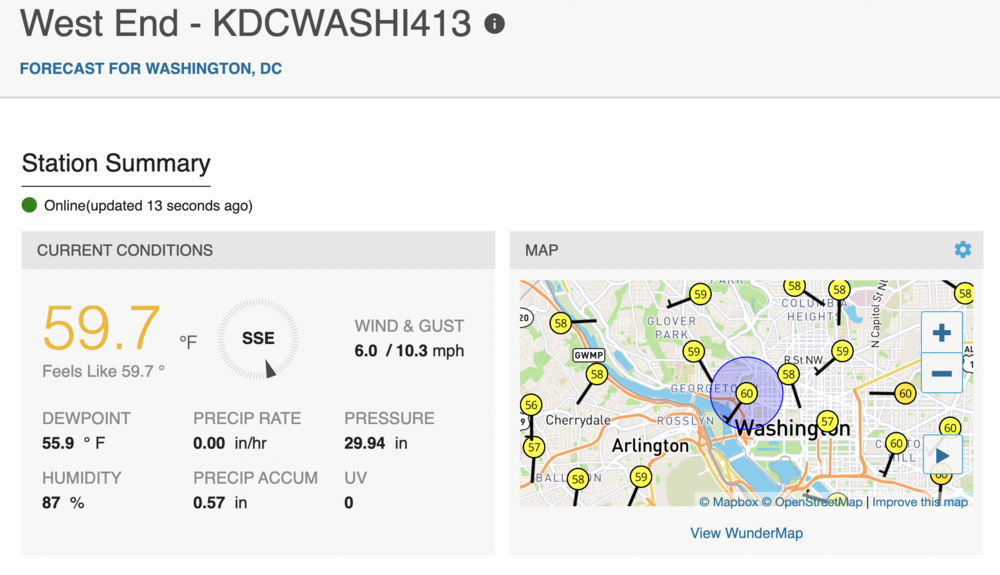Viewport: 1000px width, 575px height.
Task: Click the 58 marker on Ballston label
Action: tap(578, 479)
